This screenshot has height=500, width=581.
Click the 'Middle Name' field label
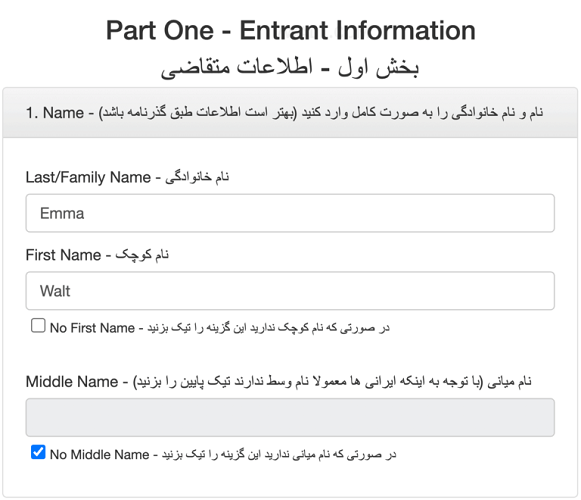tap(72, 382)
